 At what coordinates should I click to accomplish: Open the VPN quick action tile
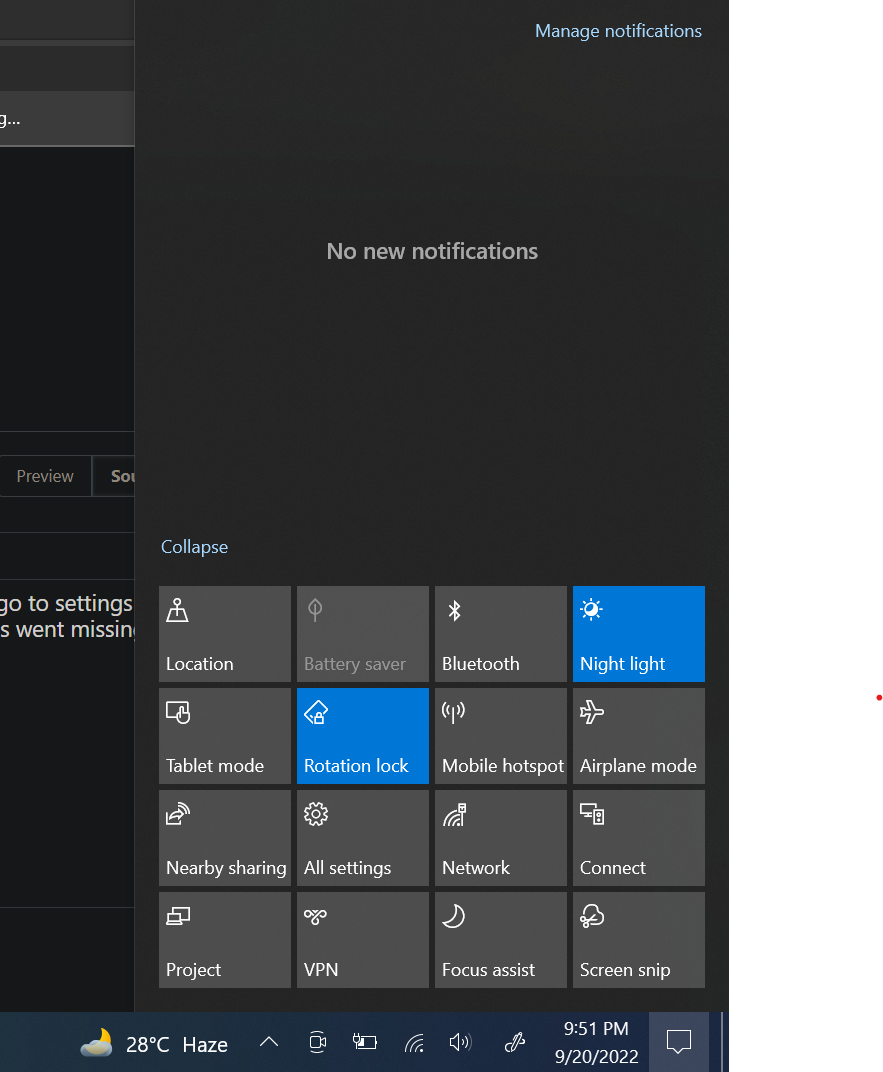[x=362, y=939]
